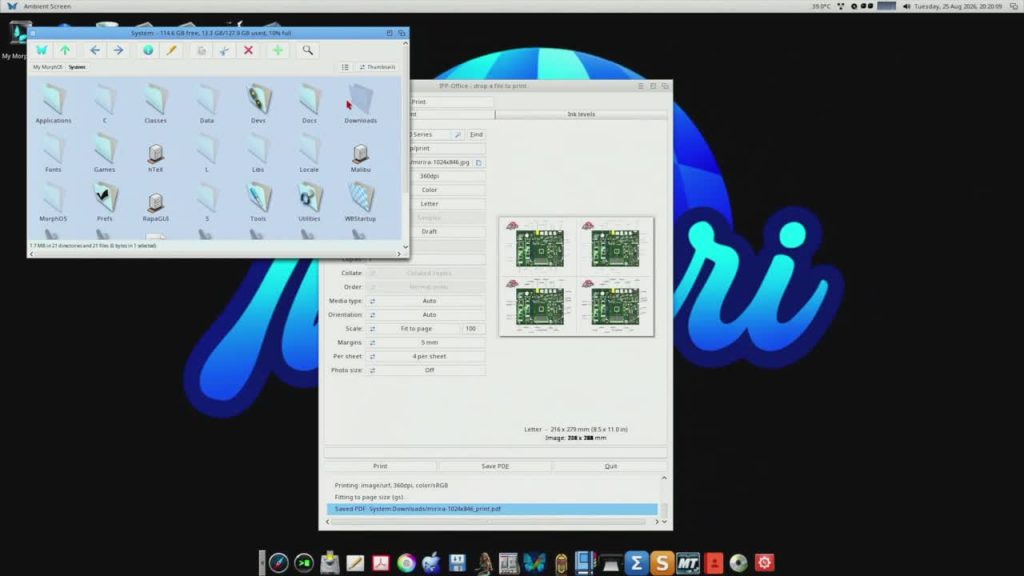Cycle the Per sheet 4 per sheet option
The height and width of the screenshot is (576, 1024).
coord(426,357)
